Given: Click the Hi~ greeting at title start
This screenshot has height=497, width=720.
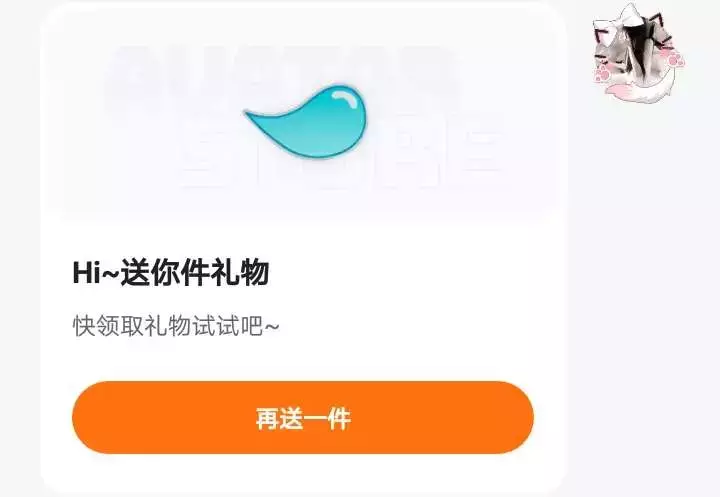Looking at the screenshot, I should [96, 273].
